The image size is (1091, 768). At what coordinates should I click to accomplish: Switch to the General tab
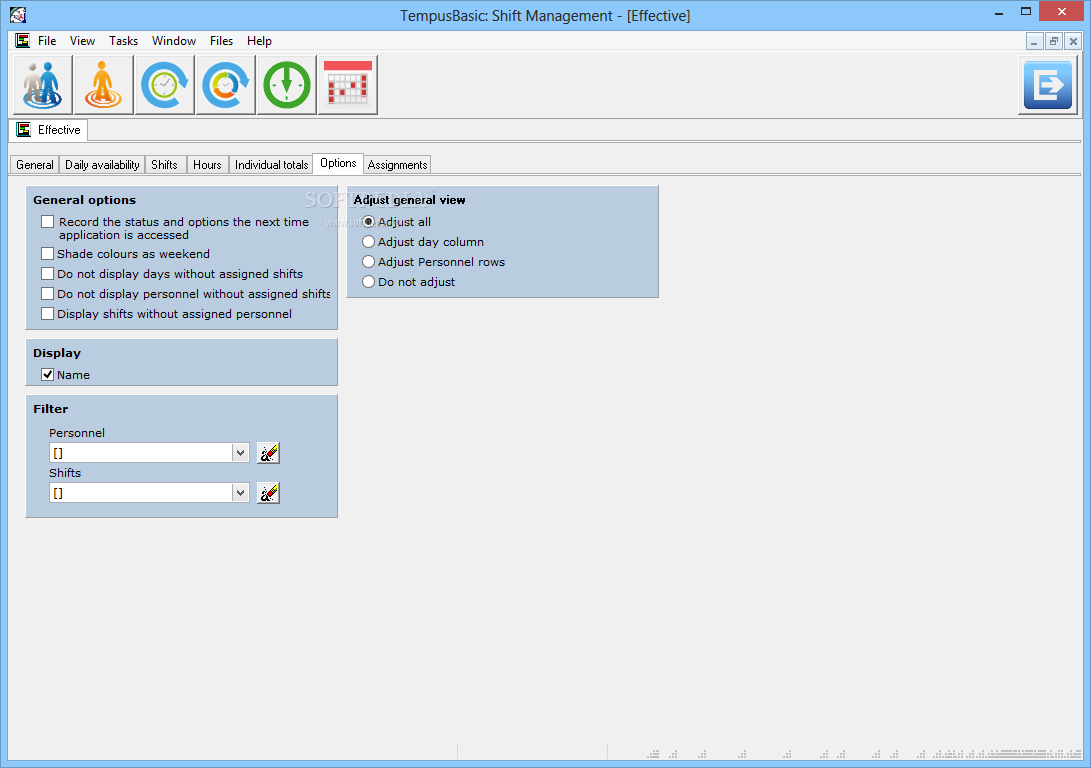35,165
